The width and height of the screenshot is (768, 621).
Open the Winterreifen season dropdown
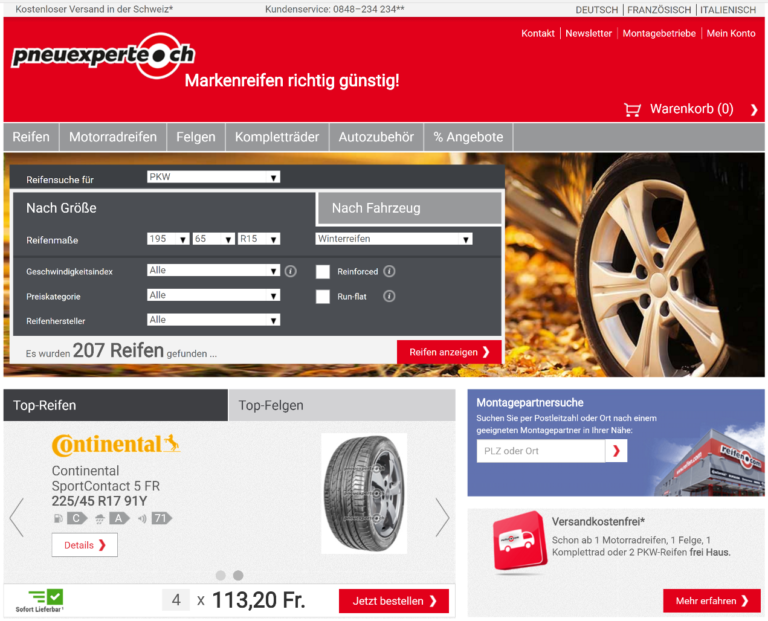click(393, 239)
